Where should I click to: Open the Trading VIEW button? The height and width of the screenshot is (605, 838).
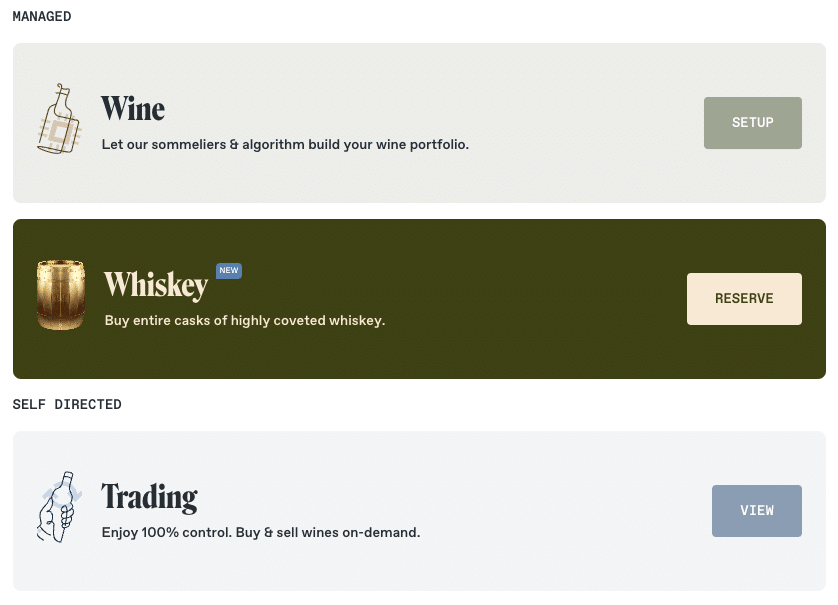pyautogui.click(x=756, y=510)
